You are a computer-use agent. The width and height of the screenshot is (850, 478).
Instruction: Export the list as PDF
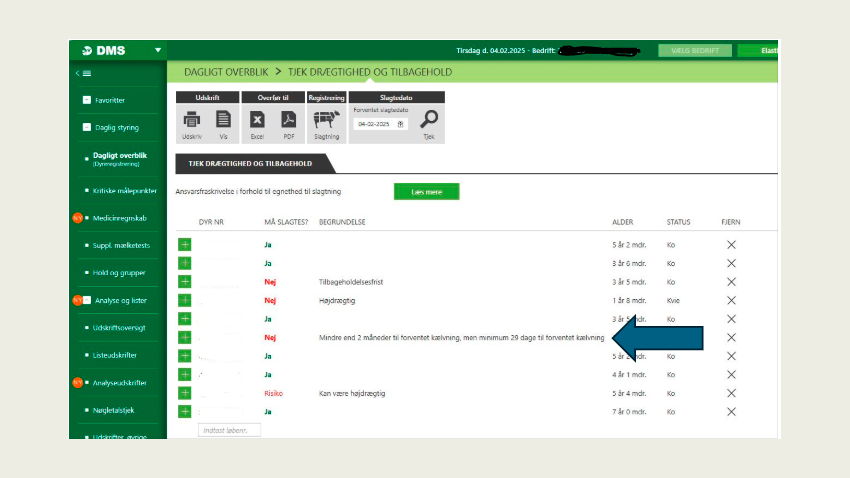288,119
